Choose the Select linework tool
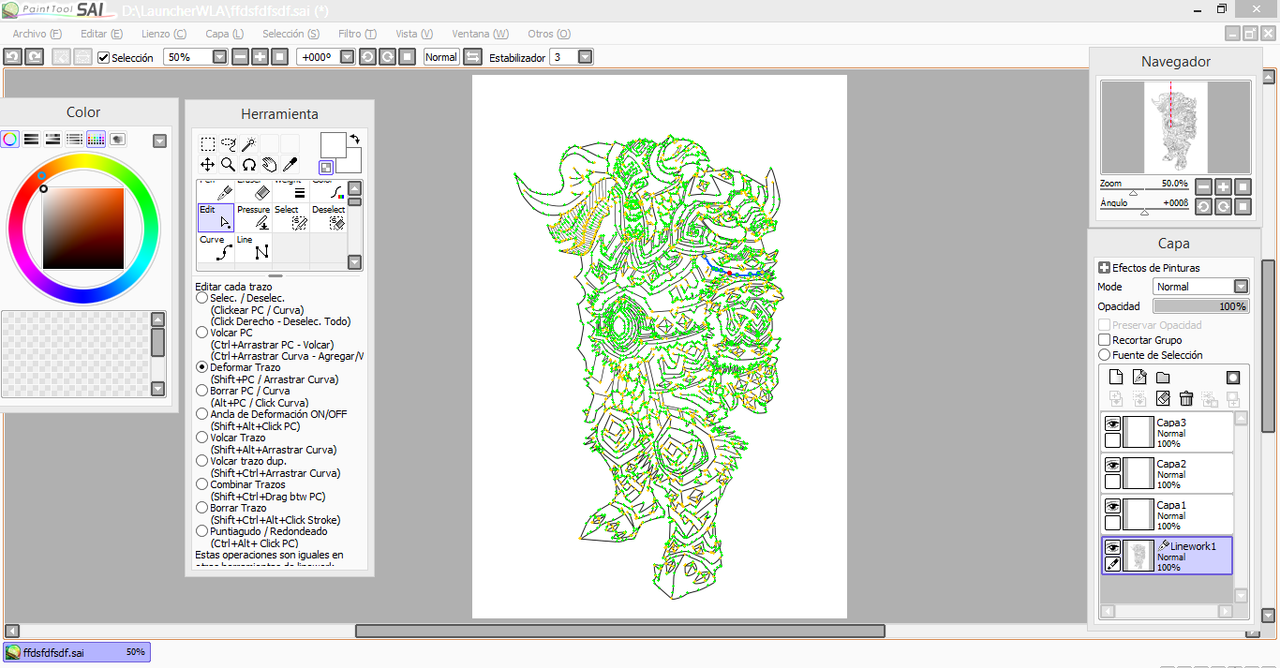This screenshot has width=1280, height=668. 291,218
